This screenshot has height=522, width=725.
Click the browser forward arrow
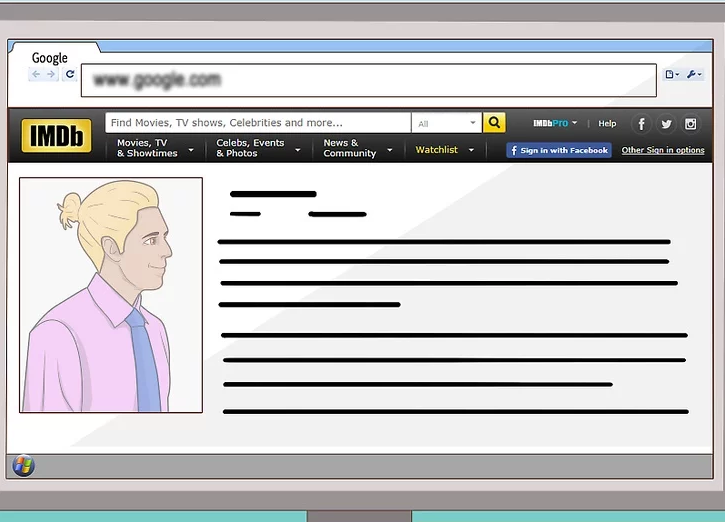[x=51, y=75]
